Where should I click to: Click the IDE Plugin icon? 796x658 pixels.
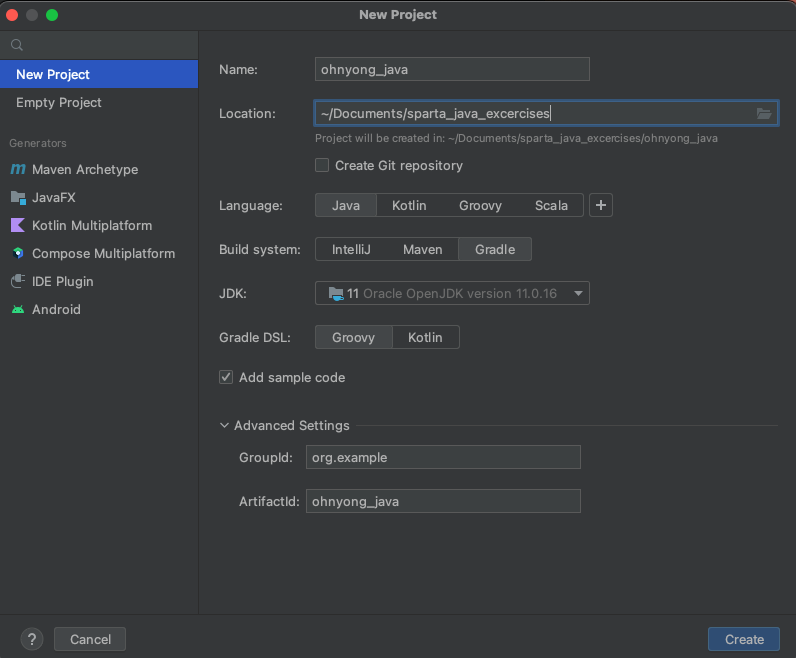(x=18, y=281)
